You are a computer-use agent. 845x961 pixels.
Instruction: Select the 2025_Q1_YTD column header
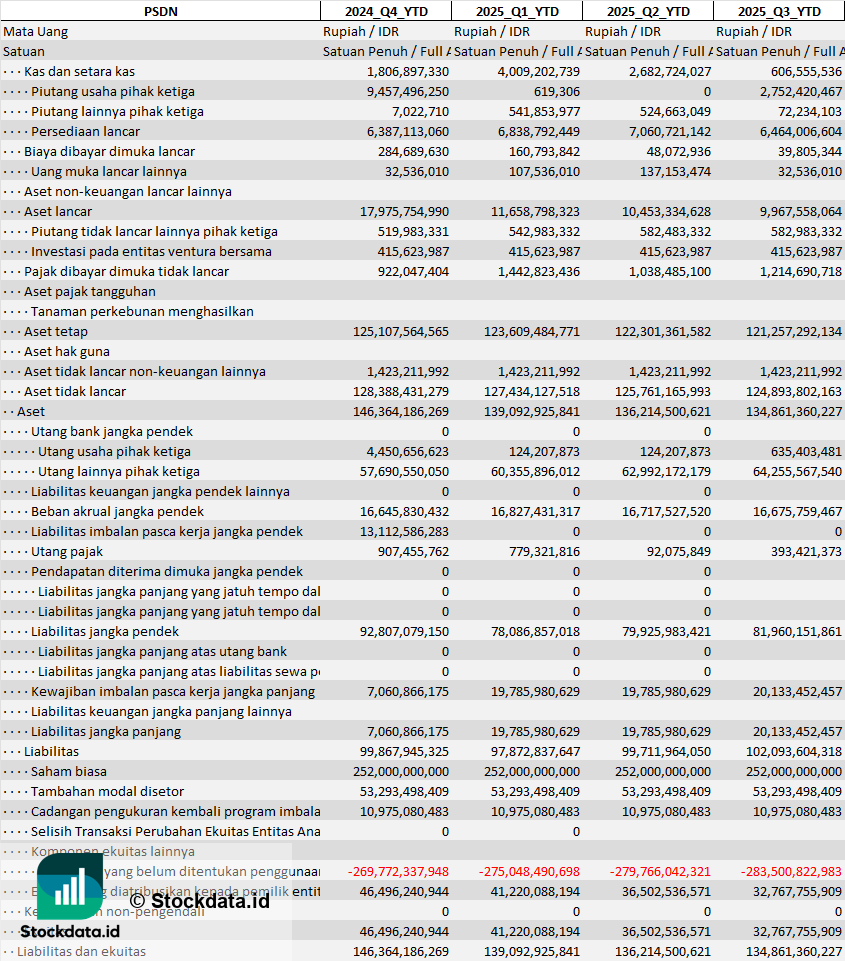click(517, 12)
